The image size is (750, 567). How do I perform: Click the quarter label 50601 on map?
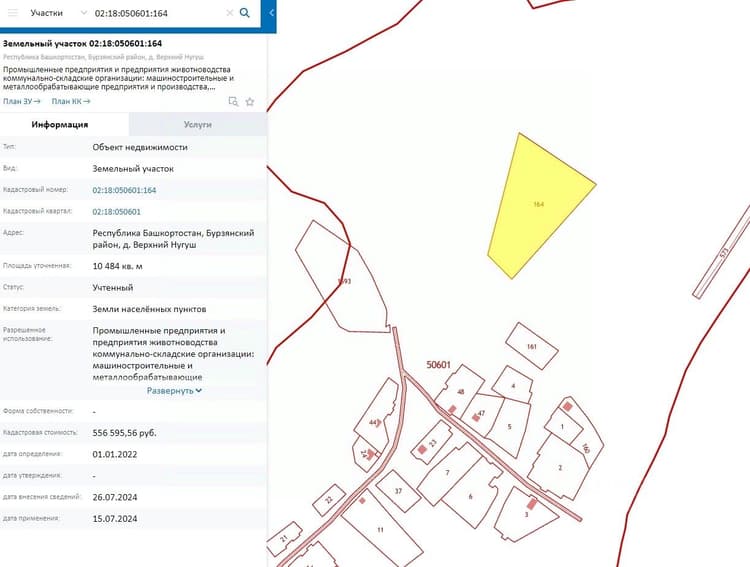pos(438,365)
